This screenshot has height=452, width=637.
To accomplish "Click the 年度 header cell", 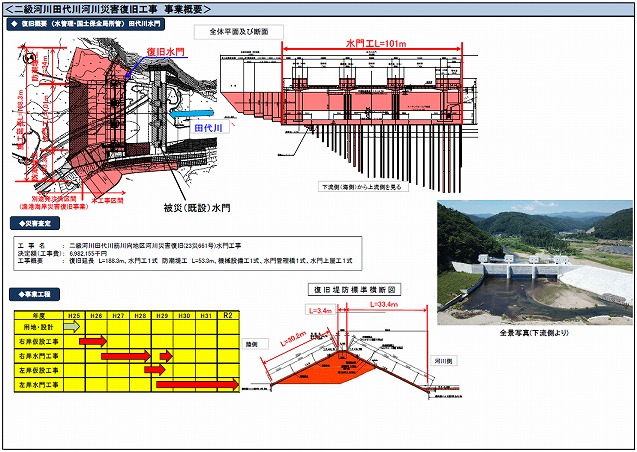I will 39,315.
